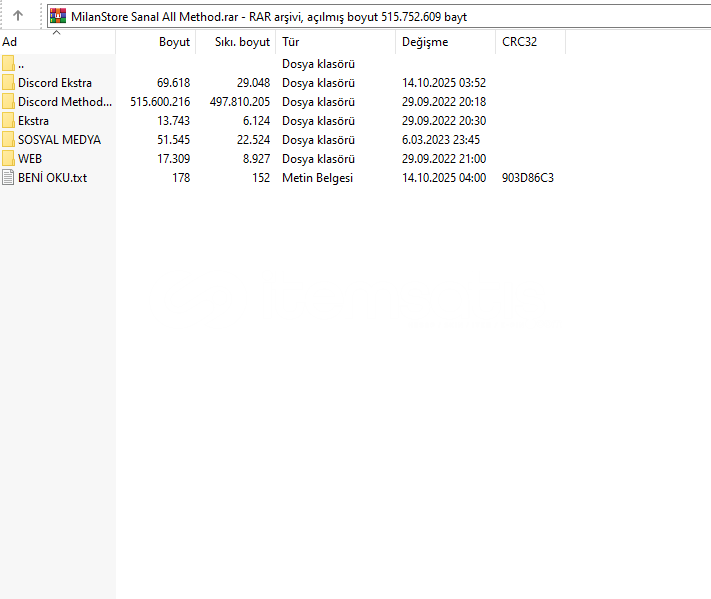Click packed size 6.124
Screen dimensions: 711x599
click(257, 121)
